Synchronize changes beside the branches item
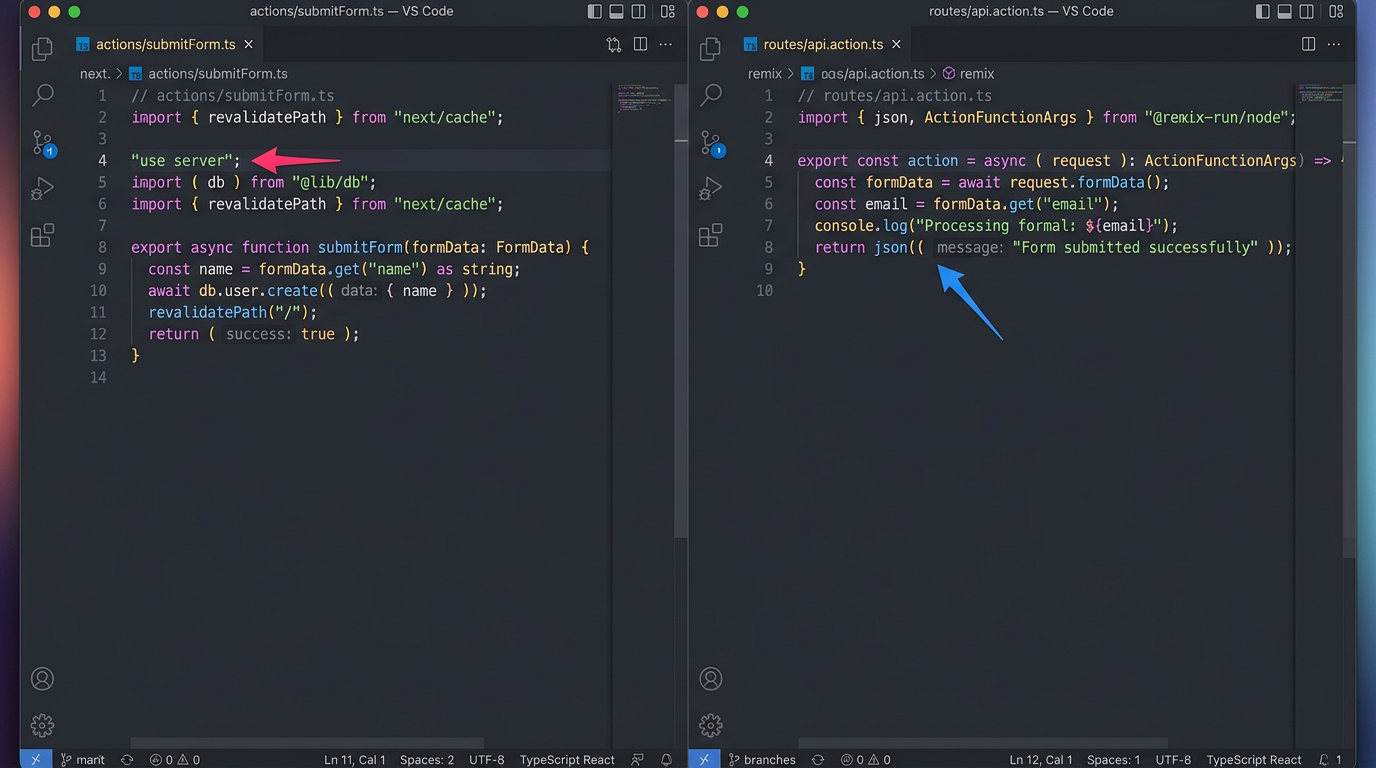 click(818, 760)
